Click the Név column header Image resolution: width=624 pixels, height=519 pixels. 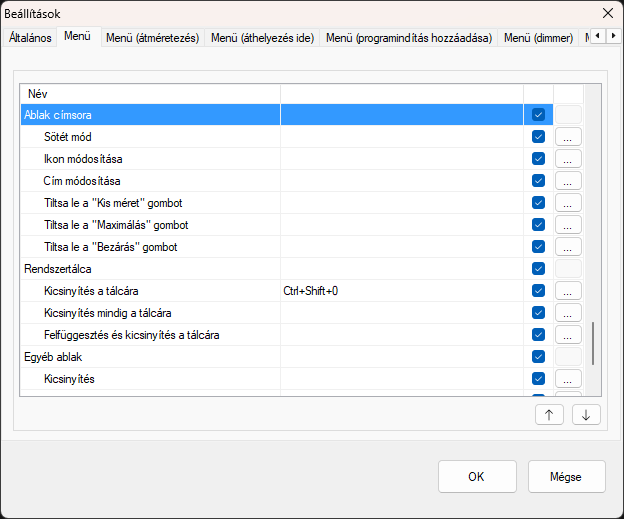pos(150,94)
